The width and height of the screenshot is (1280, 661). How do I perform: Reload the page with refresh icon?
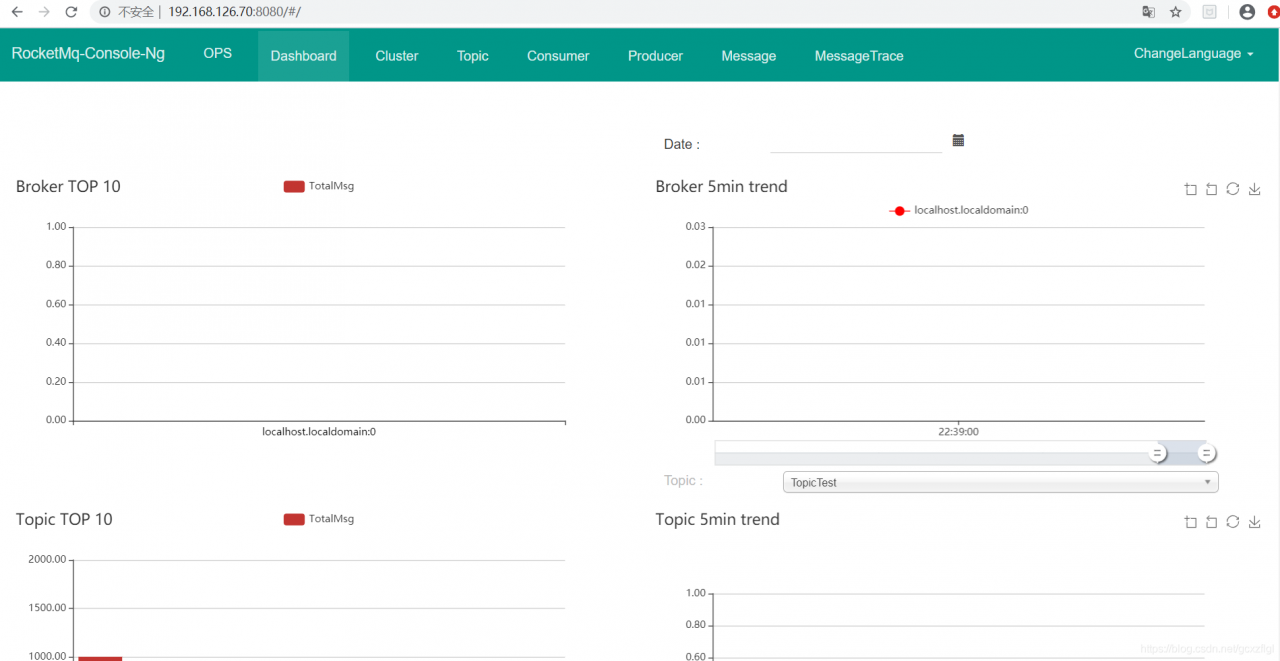pyautogui.click(x=71, y=12)
